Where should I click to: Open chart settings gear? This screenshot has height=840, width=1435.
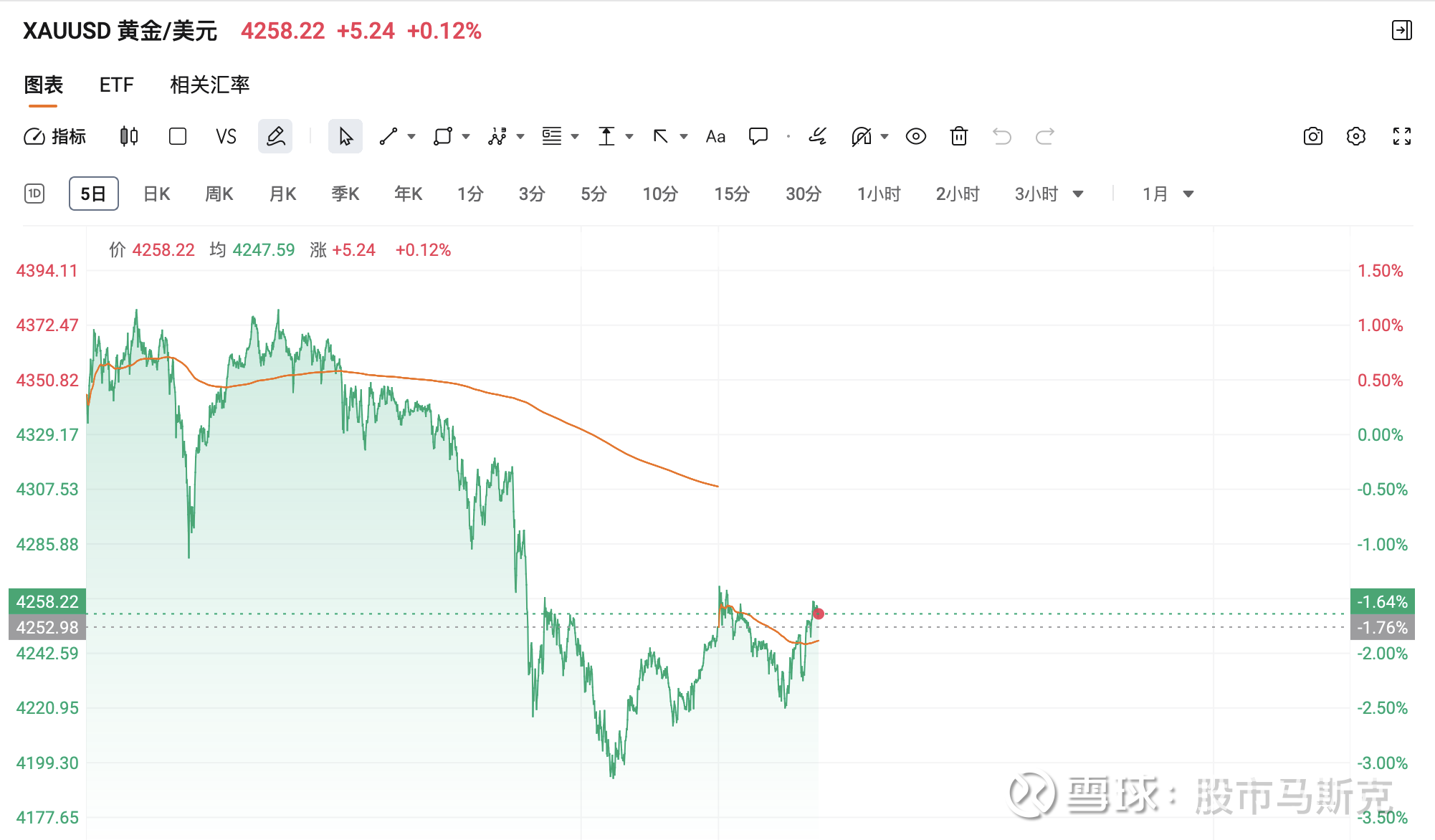(1355, 136)
